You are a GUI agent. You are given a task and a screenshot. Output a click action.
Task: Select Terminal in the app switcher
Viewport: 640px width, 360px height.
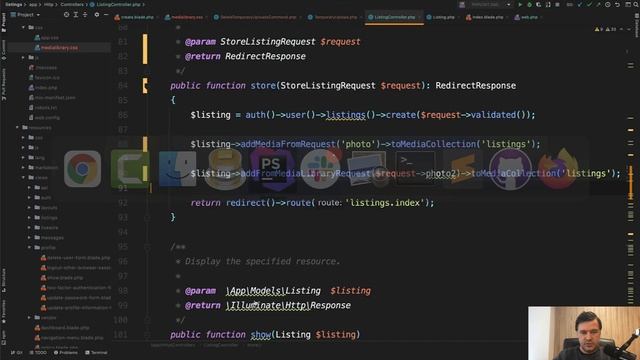coord(415,169)
